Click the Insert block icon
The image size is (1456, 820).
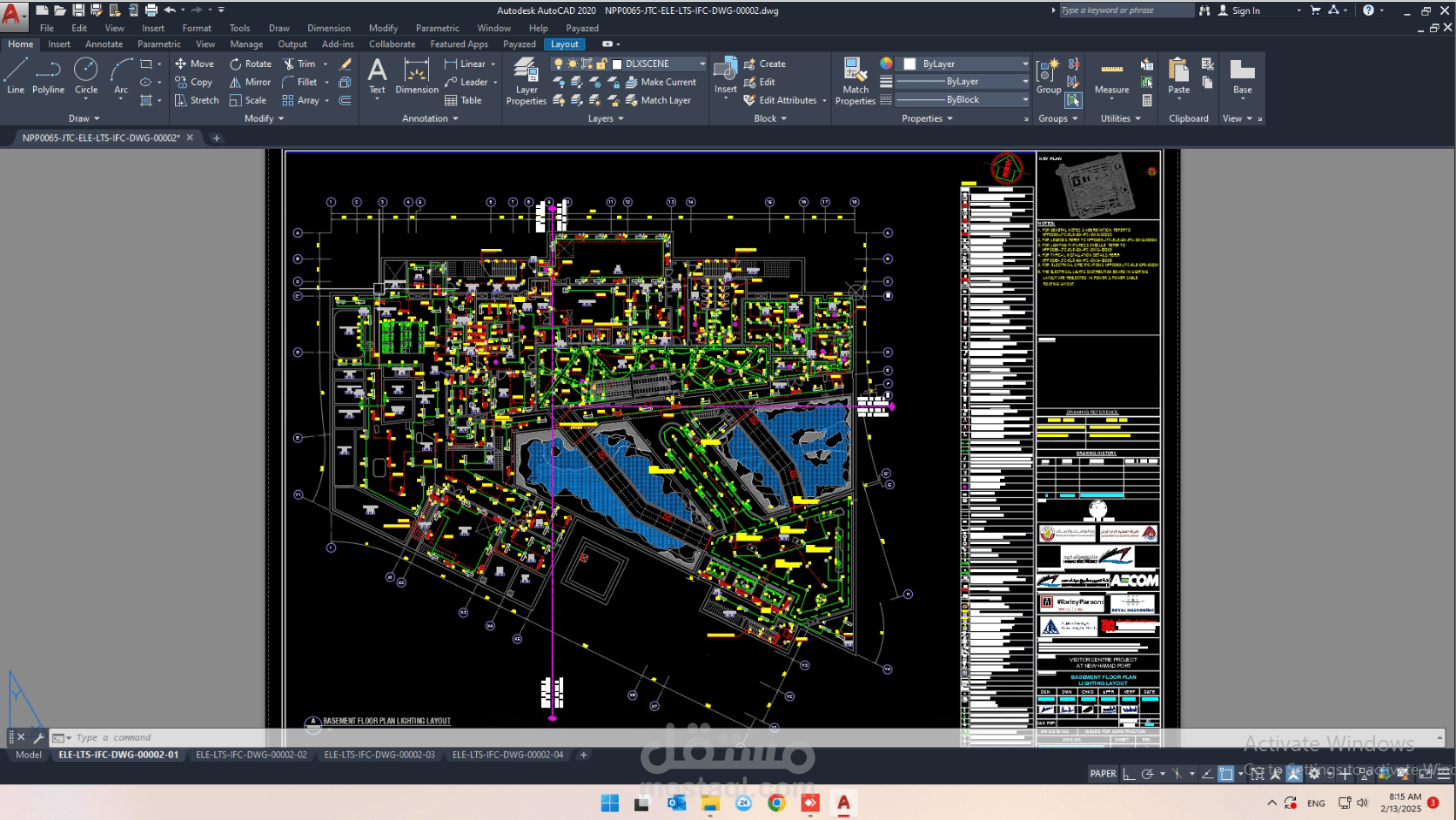[725, 76]
